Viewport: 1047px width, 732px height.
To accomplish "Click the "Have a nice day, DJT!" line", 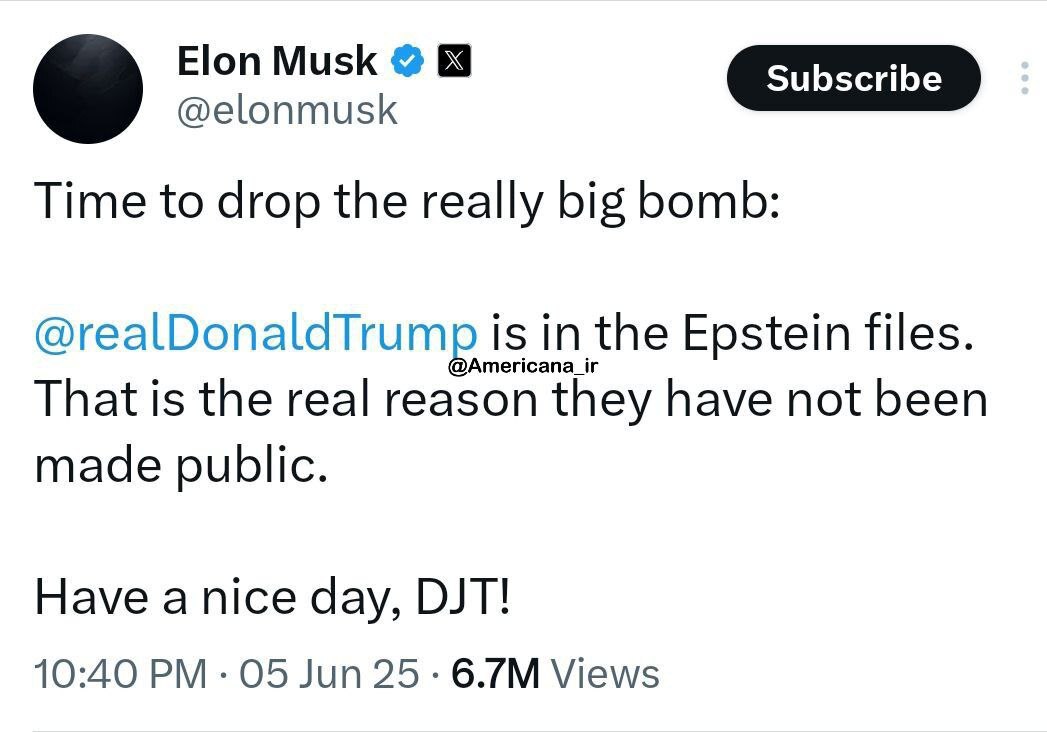I will point(272,597).
